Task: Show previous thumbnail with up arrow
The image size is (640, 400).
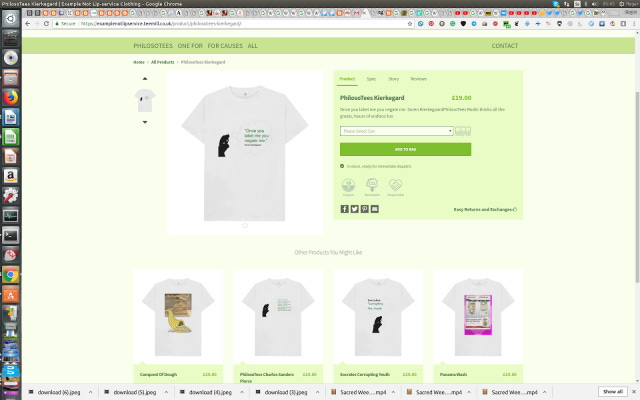Action: click(x=144, y=78)
